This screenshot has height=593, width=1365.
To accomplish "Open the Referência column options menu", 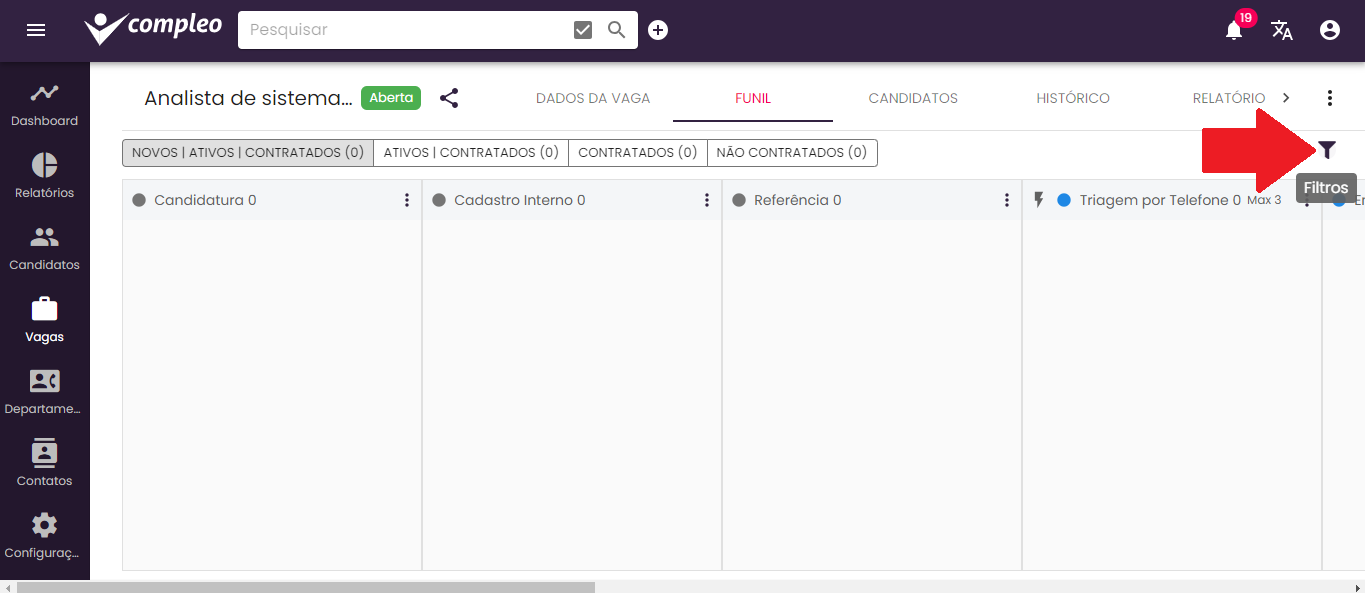I will tap(1006, 200).
